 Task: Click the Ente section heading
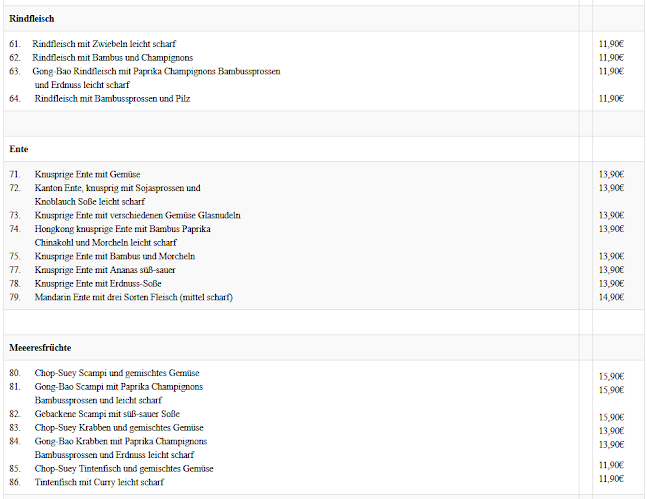coord(19,149)
